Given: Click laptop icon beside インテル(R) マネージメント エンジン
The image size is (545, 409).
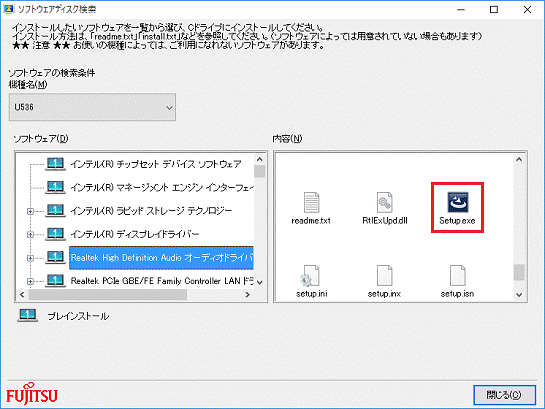Looking at the screenshot, I should (55, 187).
